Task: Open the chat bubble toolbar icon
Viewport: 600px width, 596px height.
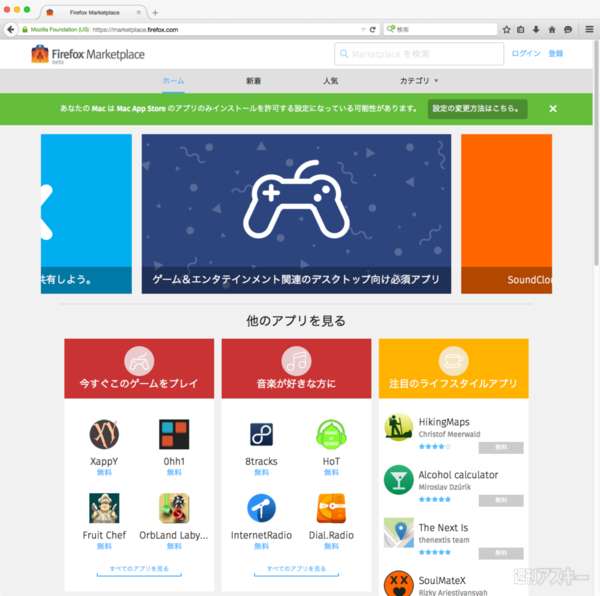Action: (568, 29)
